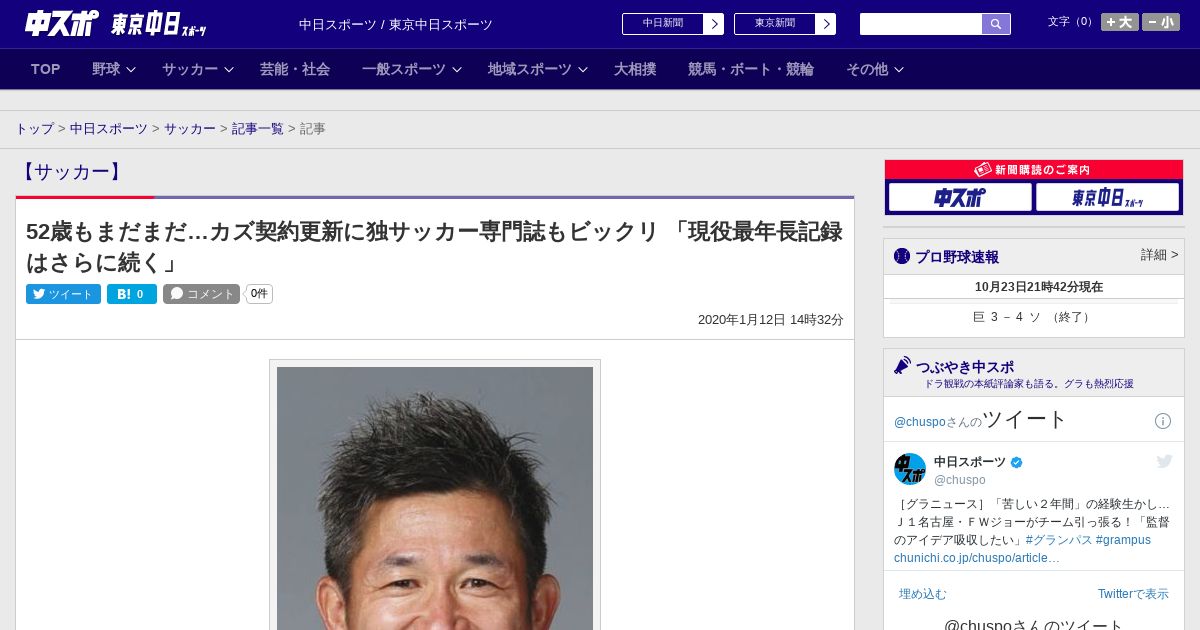
Task: Click the コメント button
Action: pyautogui.click(x=201, y=294)
